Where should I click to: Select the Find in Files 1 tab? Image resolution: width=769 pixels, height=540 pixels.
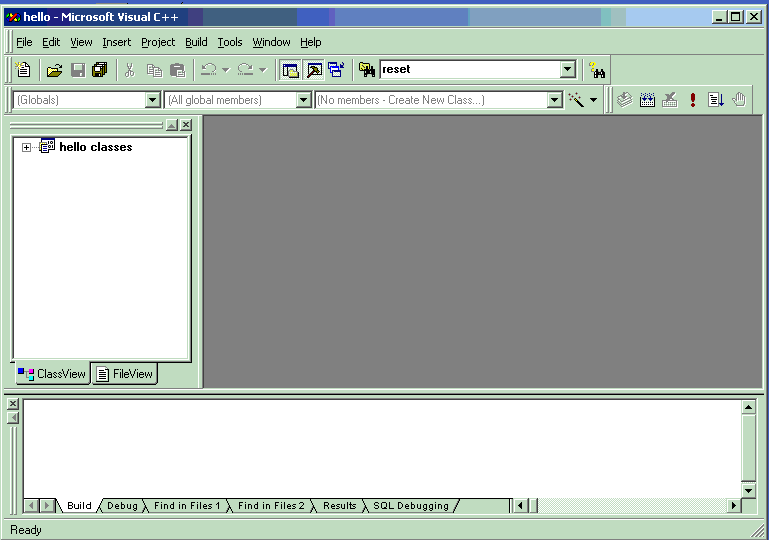tap(187, 506)
